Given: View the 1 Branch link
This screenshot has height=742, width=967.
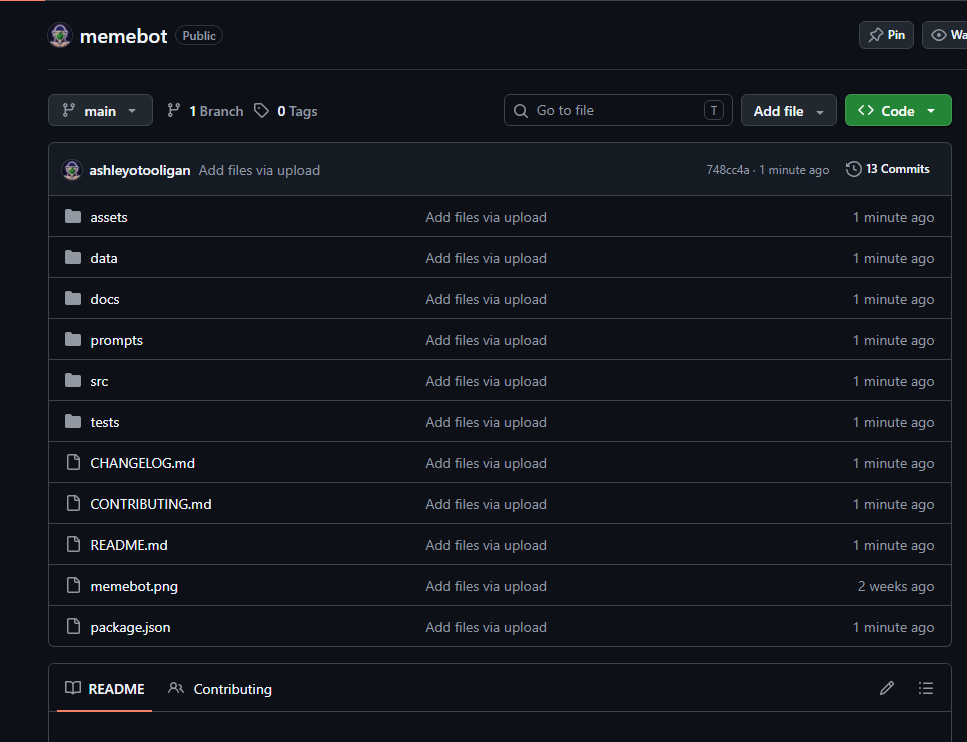Looking at the screenshot, I should pos(205,111).
